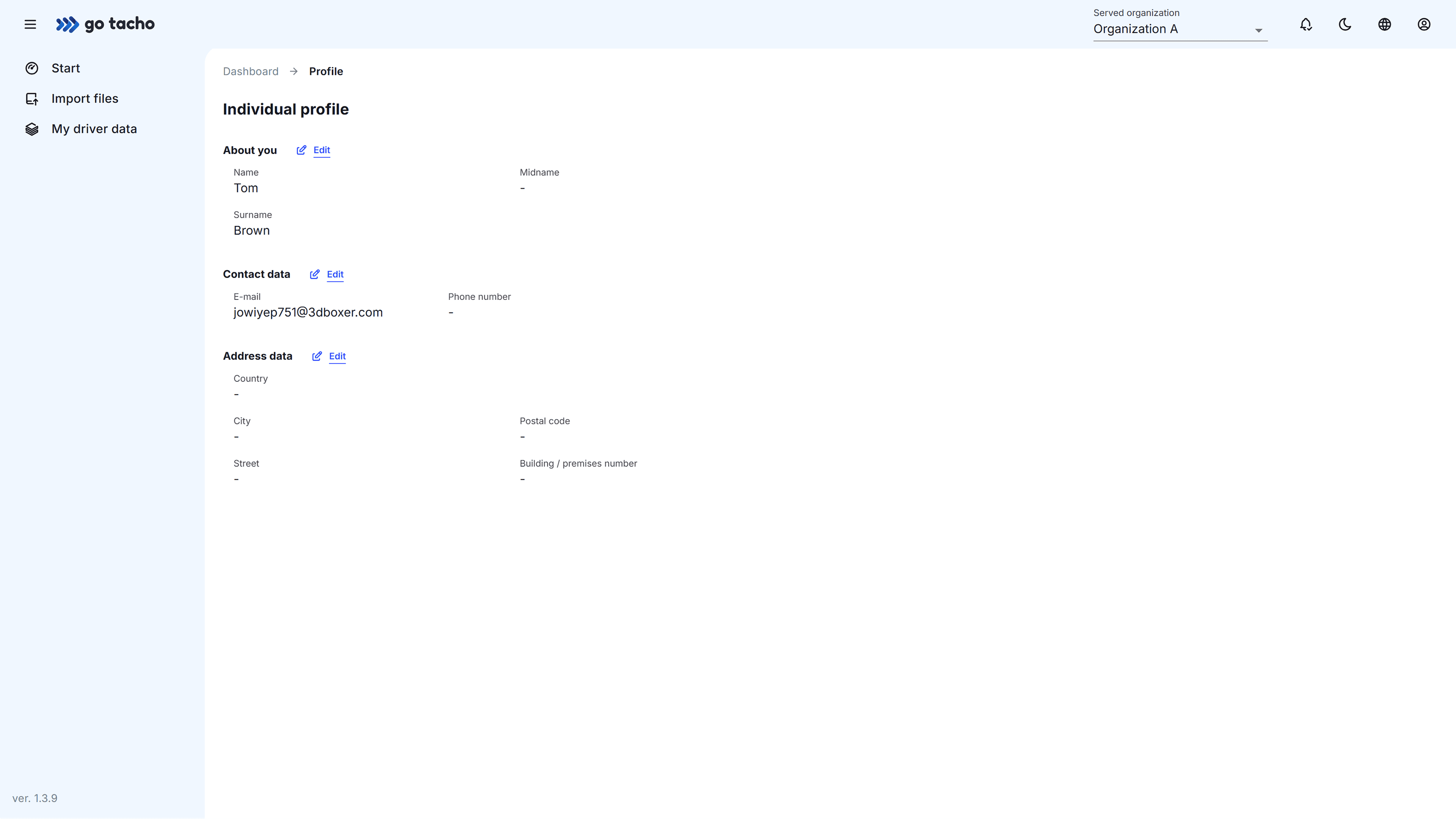The height and width of the screenshot is (819, 1456).
Task: Open the Dashboard breadcrumb link
Action: click(250, 71)
